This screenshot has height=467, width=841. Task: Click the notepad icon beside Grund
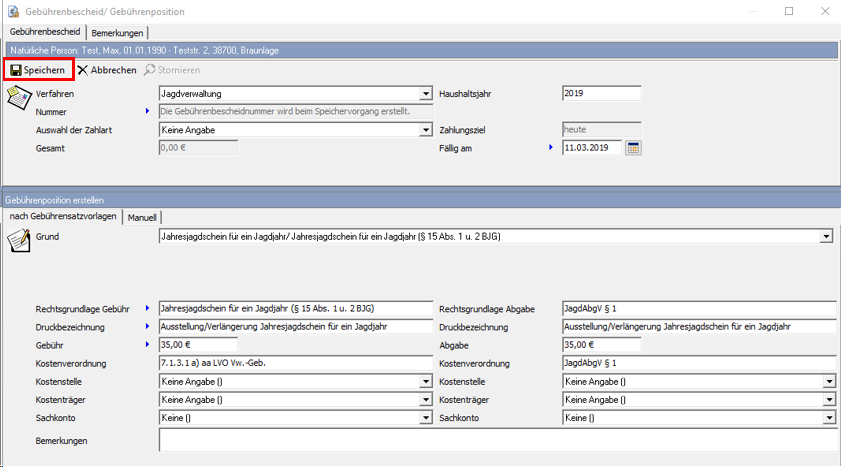(x=18, y=241)
